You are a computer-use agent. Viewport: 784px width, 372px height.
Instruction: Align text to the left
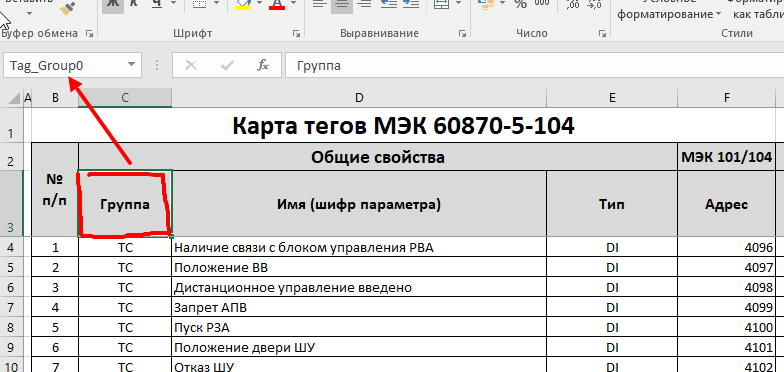pos(319,4)
